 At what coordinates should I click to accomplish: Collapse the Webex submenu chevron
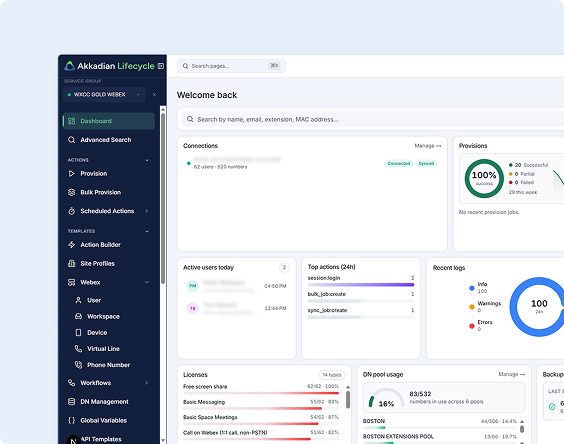coord(147,282)
